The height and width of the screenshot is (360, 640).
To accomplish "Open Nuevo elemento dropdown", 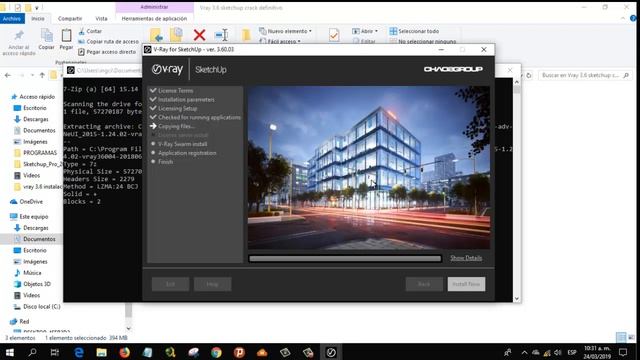I will pos(286,31).
